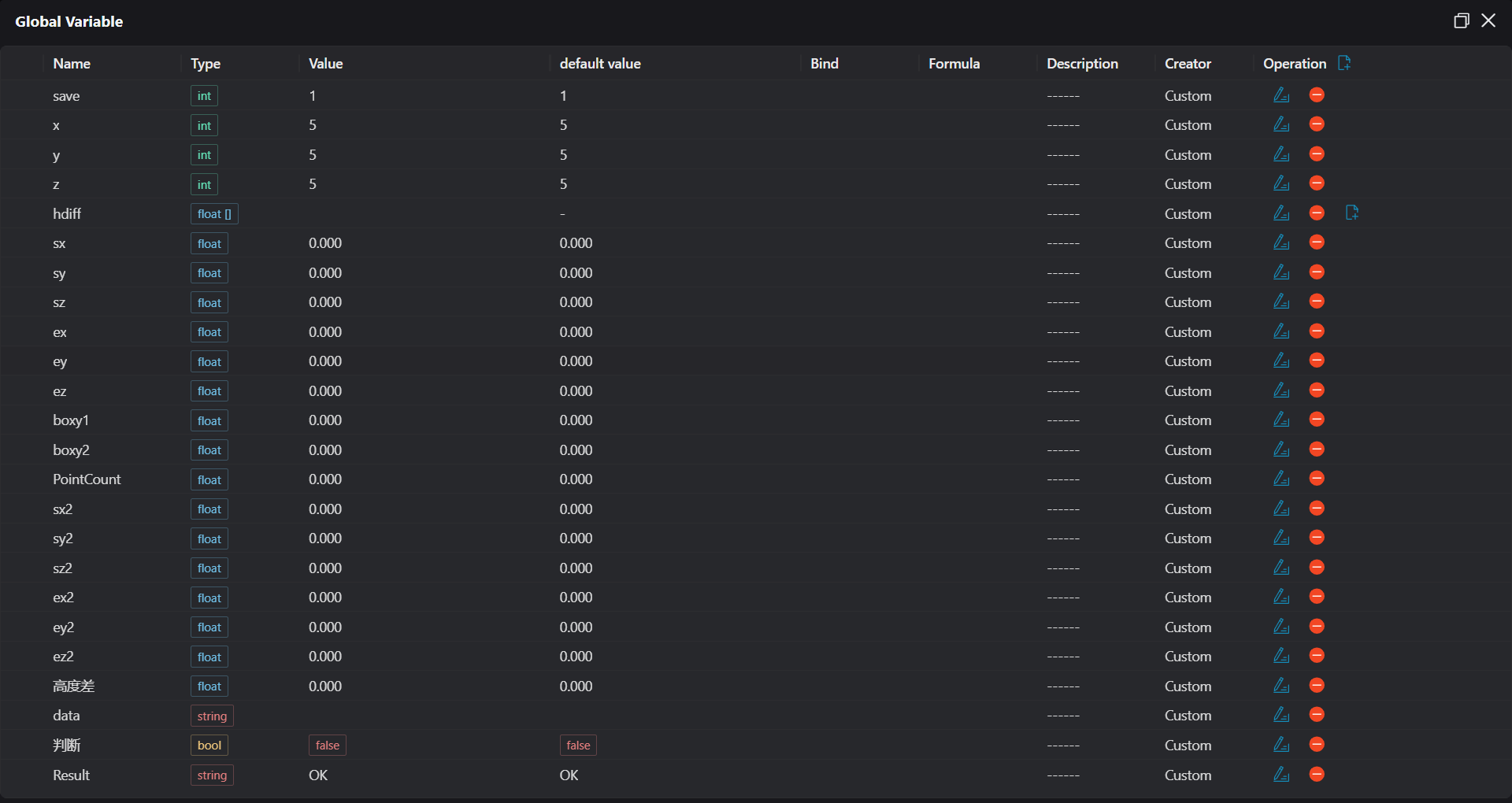This screenshot has width=1512, height=803.
Task: Click the edit icon for the hdiff variable
Action: tap(1281, 213)
